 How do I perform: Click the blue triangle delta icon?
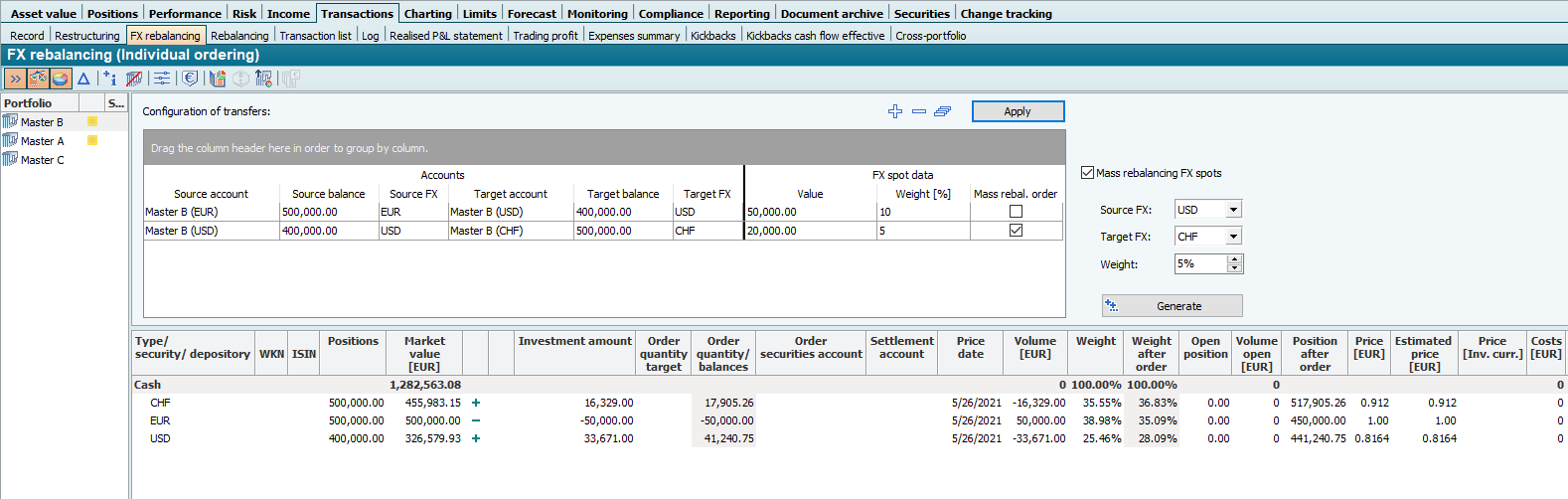tap(84, 79)
